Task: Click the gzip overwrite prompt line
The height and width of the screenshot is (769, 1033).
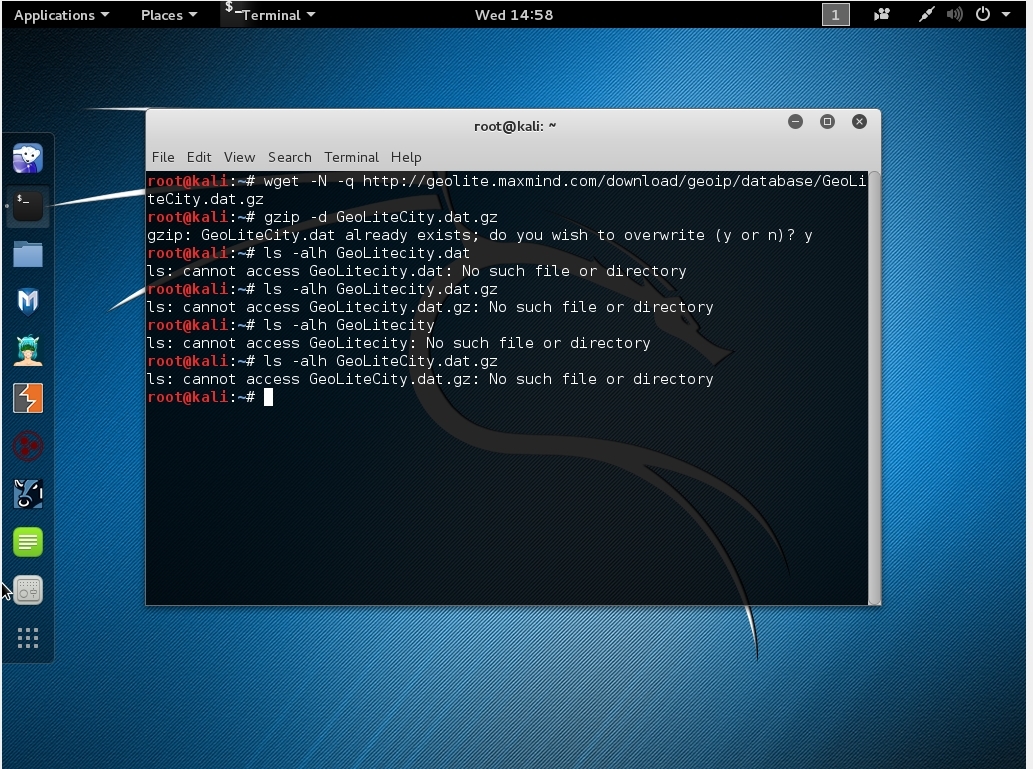Action: point(480,235)
